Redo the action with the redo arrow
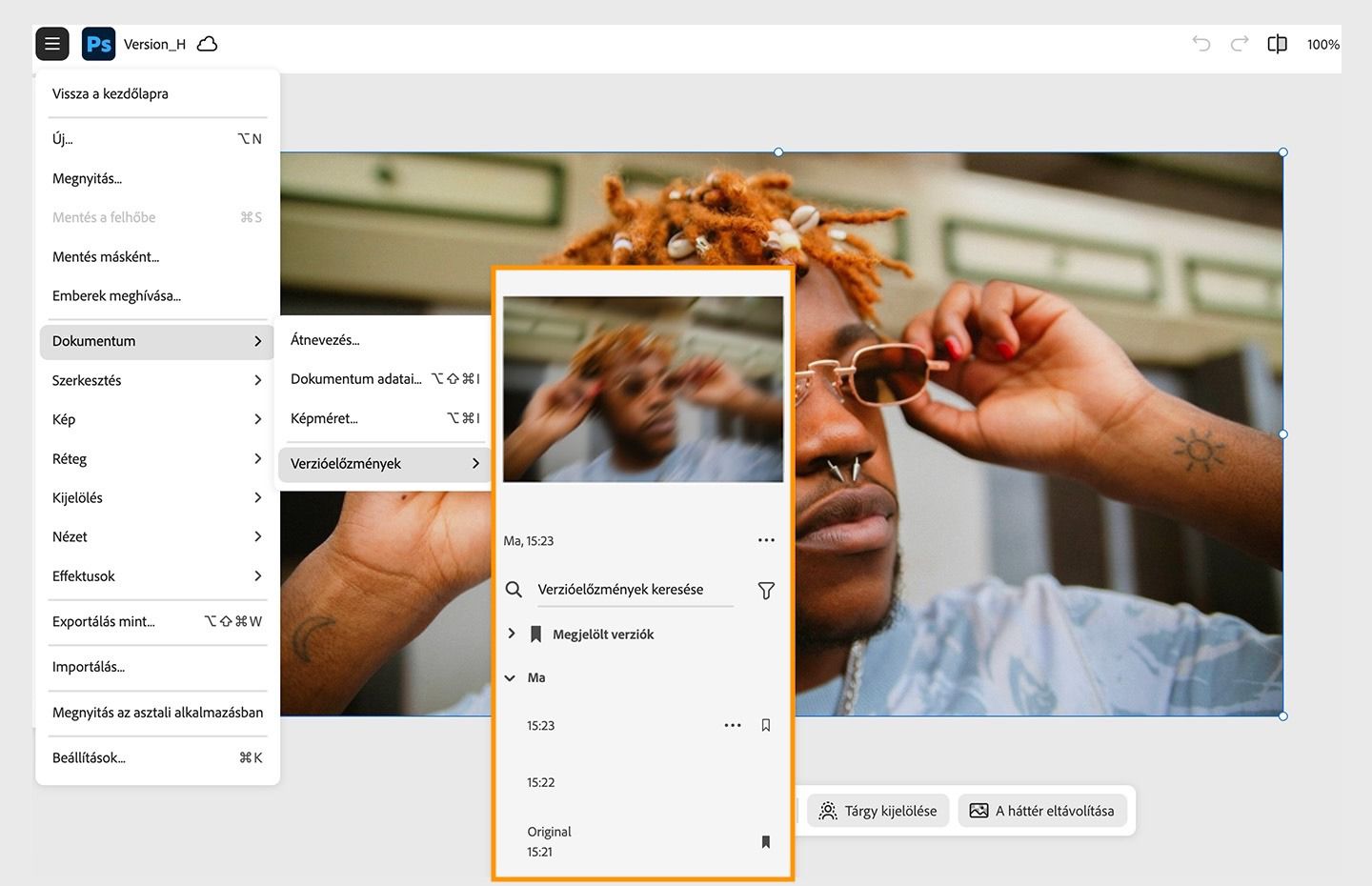 tap(1240, 44)
